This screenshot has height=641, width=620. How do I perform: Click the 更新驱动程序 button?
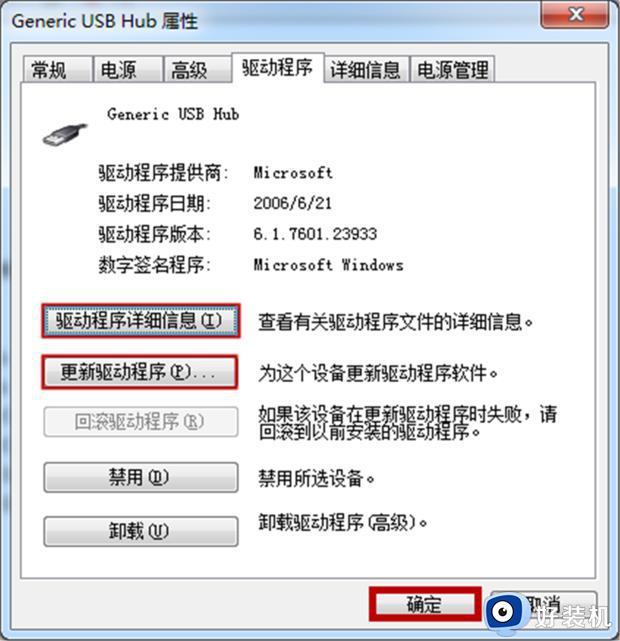coord(140,372)
